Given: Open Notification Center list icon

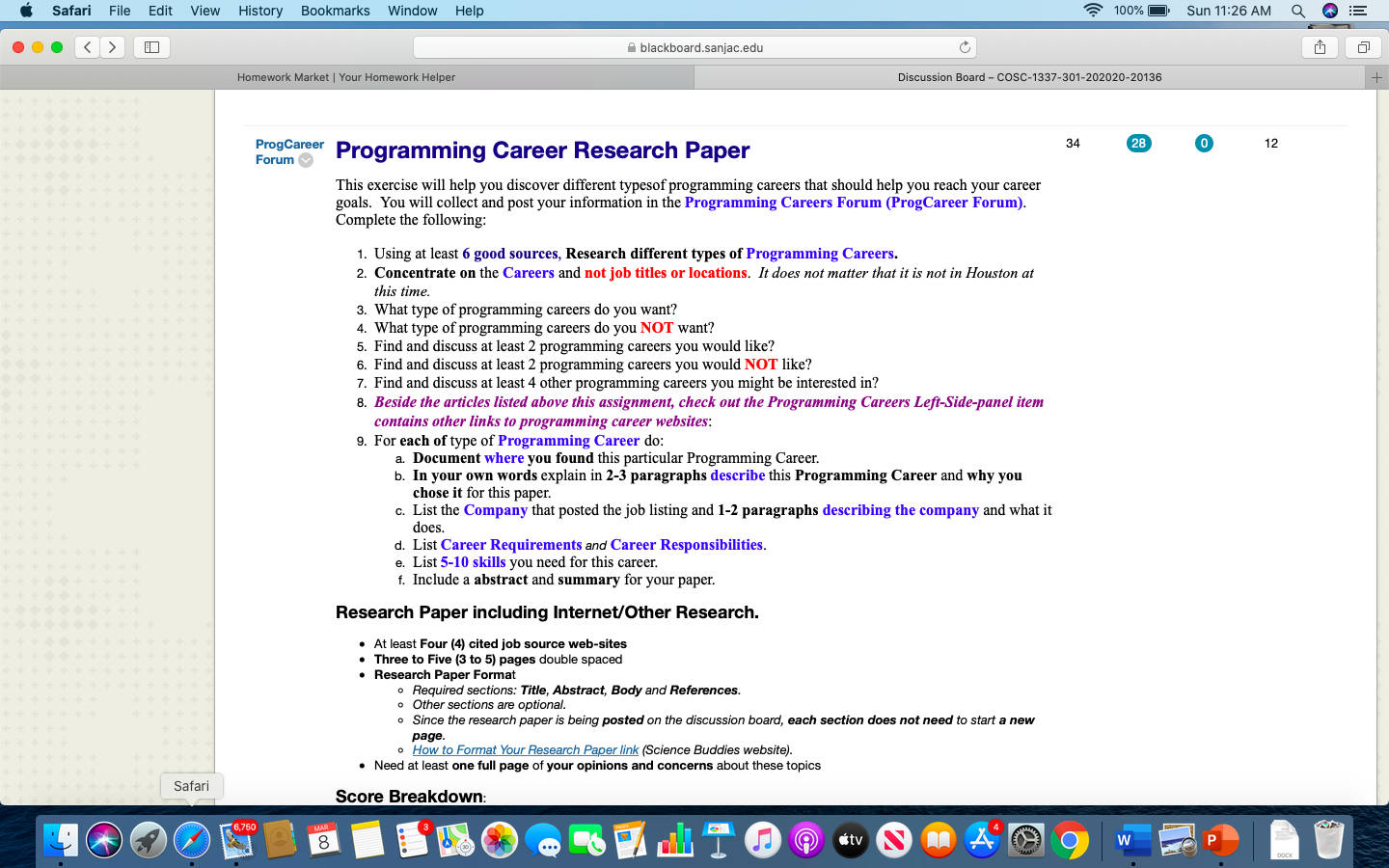Looking at the screenshot, I should click(x=1359, y=11).
